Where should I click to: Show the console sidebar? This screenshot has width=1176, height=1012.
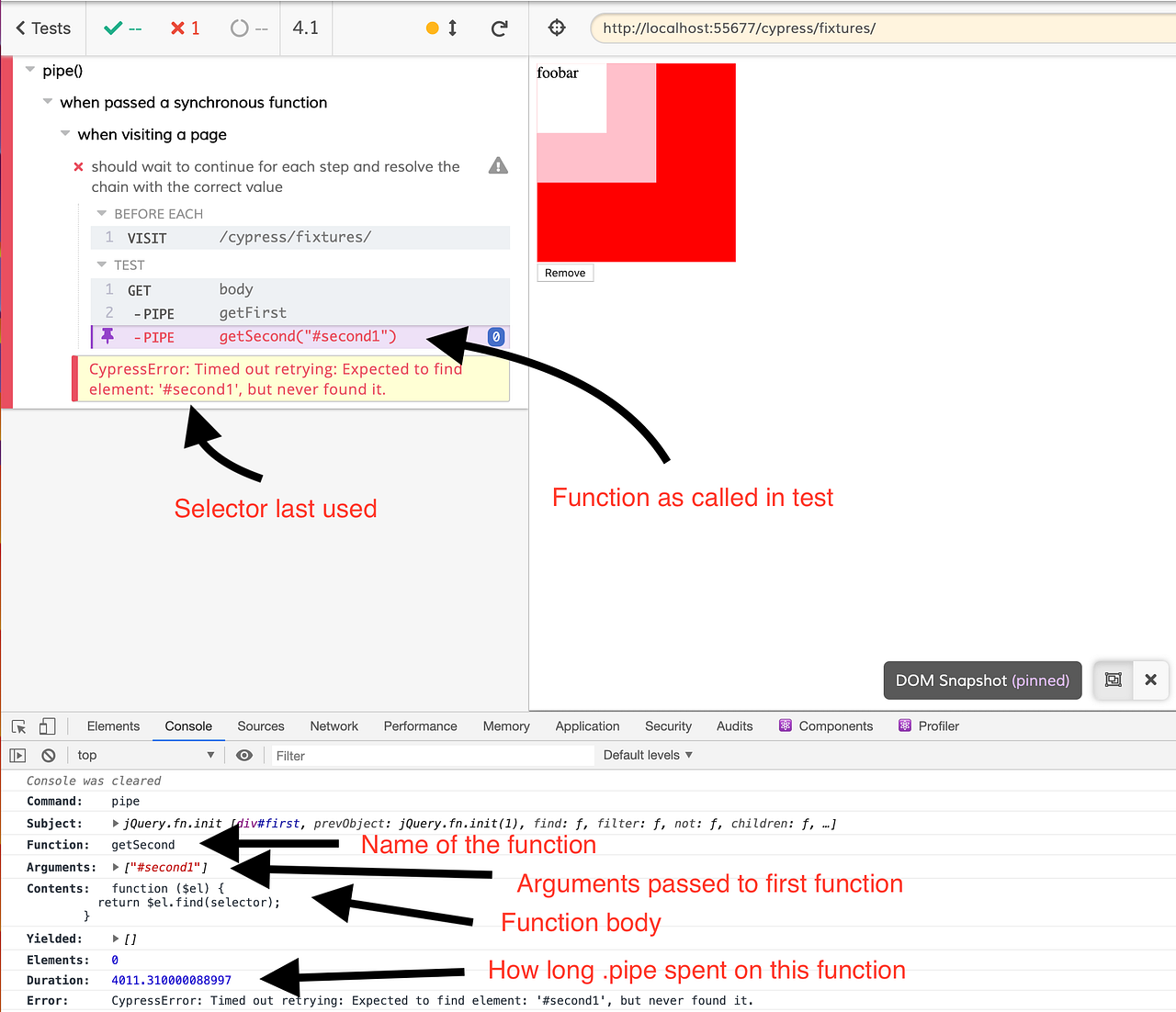(17, 756)
